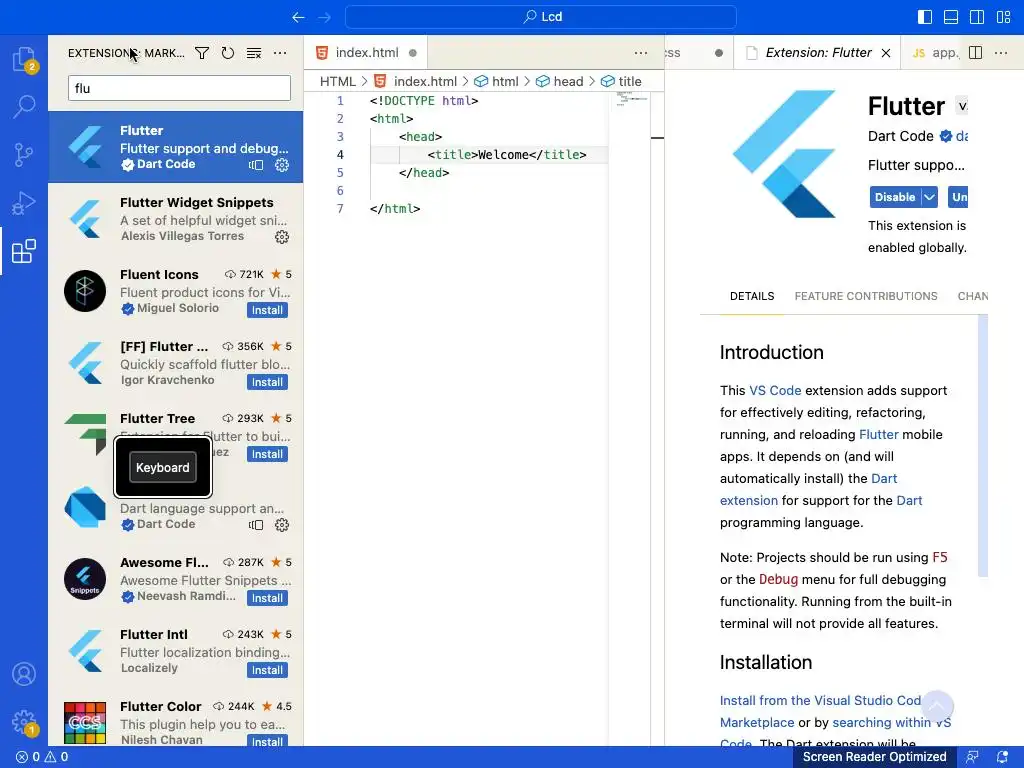Viewport: 1024px width, 768px height.
Task: Install Awesome Flutter Snippets extension
Action: [267, 598]
